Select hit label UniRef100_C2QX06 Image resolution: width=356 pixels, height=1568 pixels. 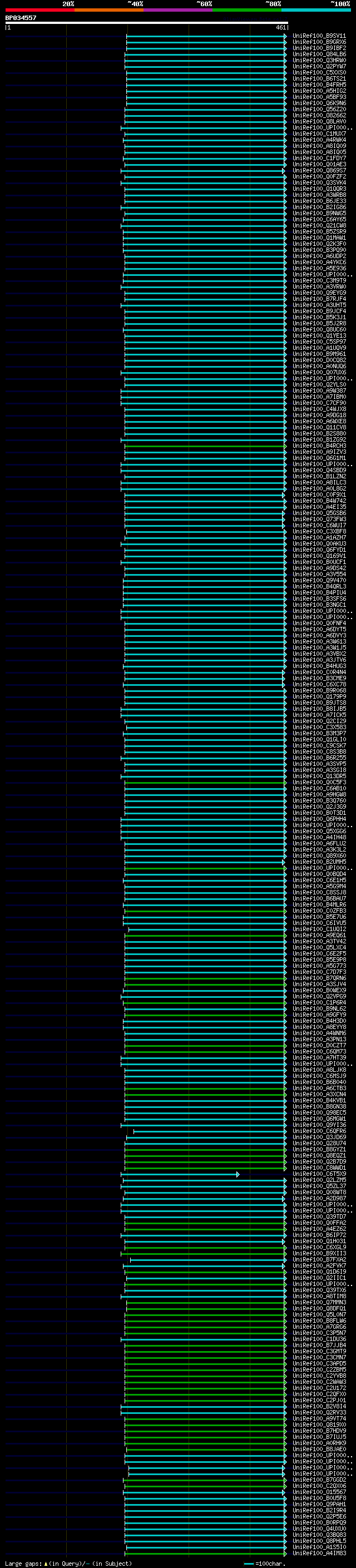(x=319, y=1486)
